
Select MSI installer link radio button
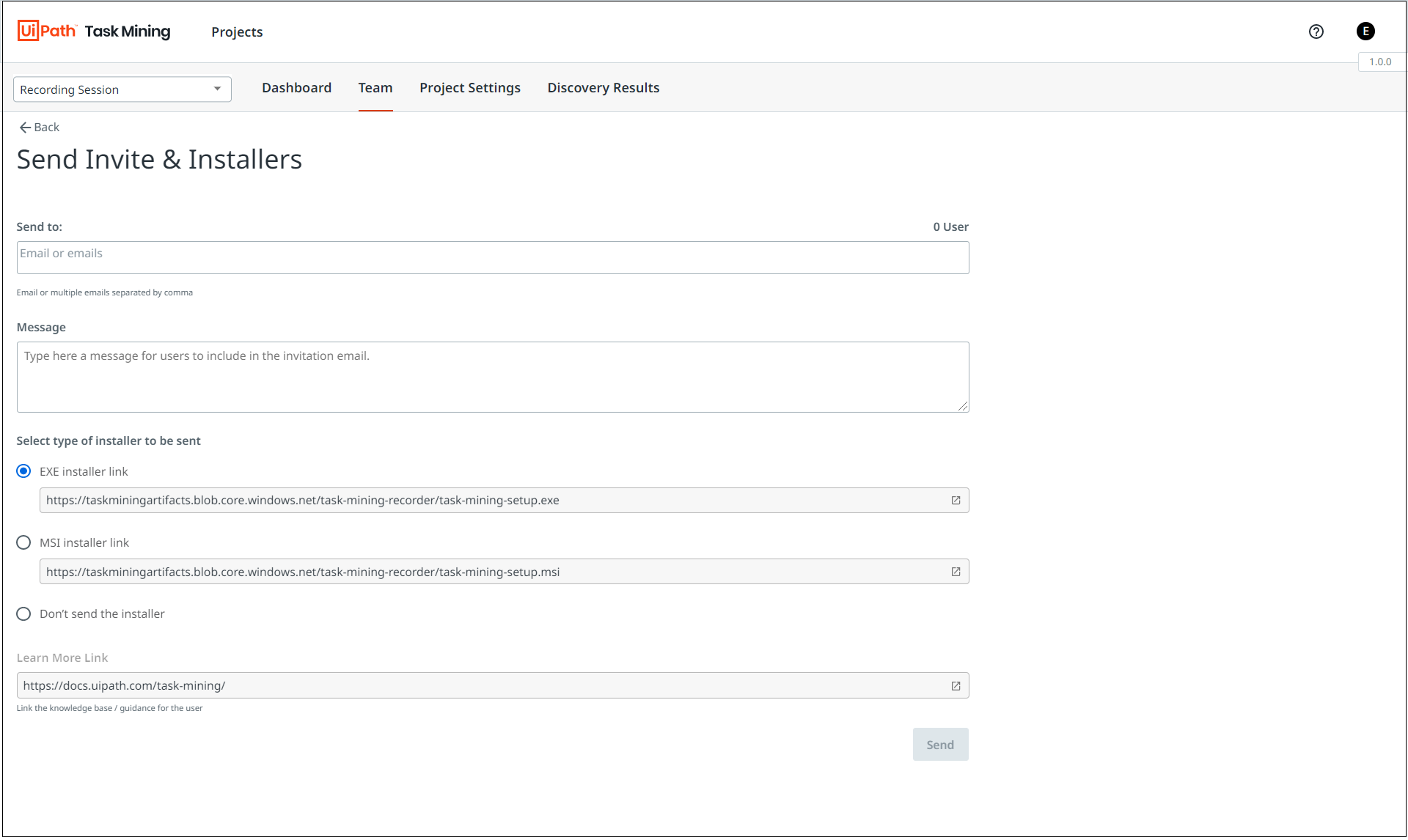tap(23, 542)
